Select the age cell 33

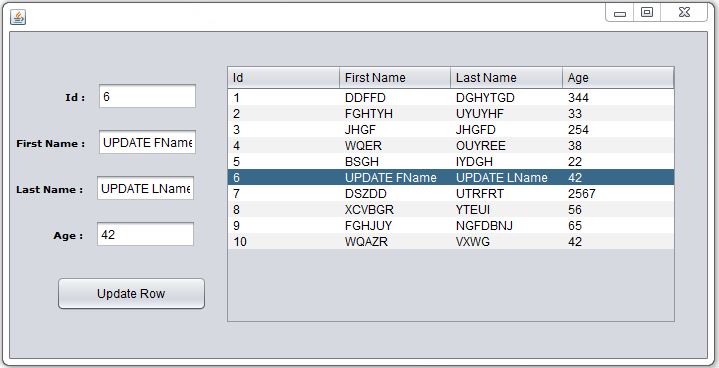point(618,114)
